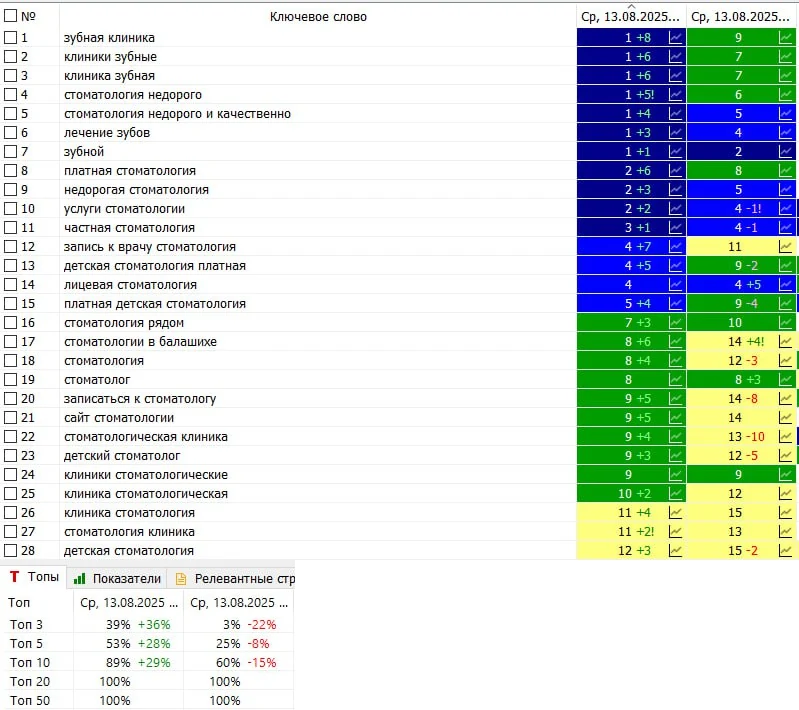
Task: Open chart icon for 'детская стоматология' second column
Action: click(785, 550)
